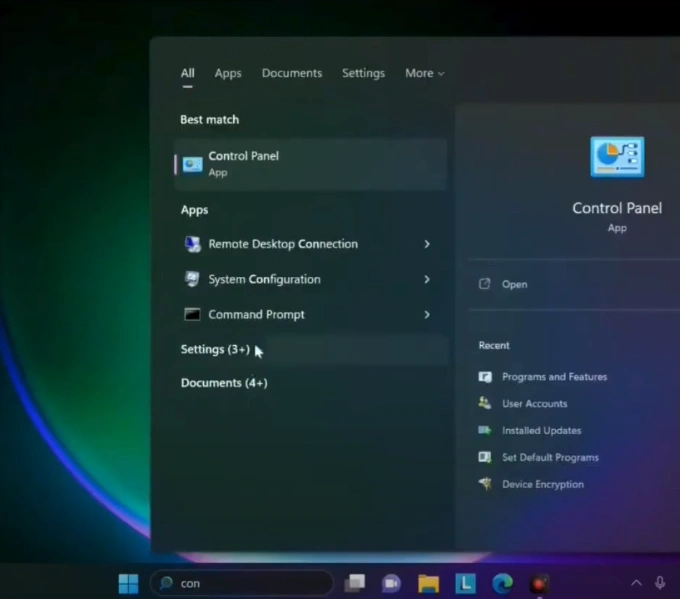Screen dimensions: 680x599
Task: Click the Set Default Programs icon
Action: (x=485, y=457)
